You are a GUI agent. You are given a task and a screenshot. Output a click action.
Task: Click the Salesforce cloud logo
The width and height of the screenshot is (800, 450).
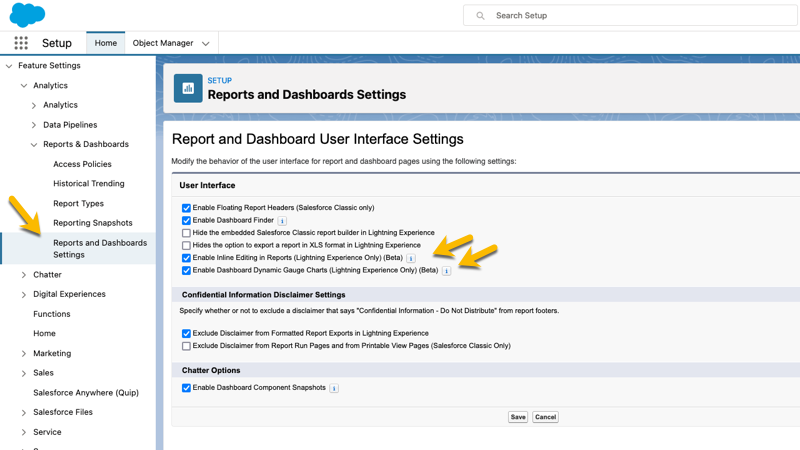[28, 14]
